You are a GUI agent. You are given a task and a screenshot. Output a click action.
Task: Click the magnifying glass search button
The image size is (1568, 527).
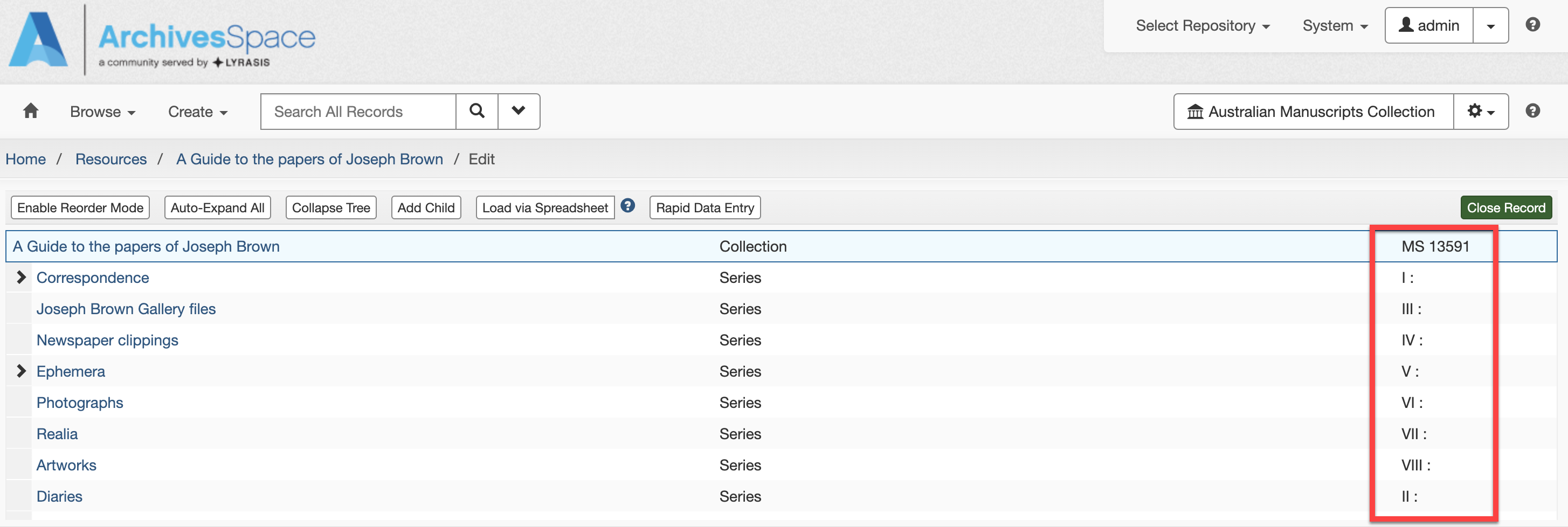pyautogui.click(x=476, y=112)
